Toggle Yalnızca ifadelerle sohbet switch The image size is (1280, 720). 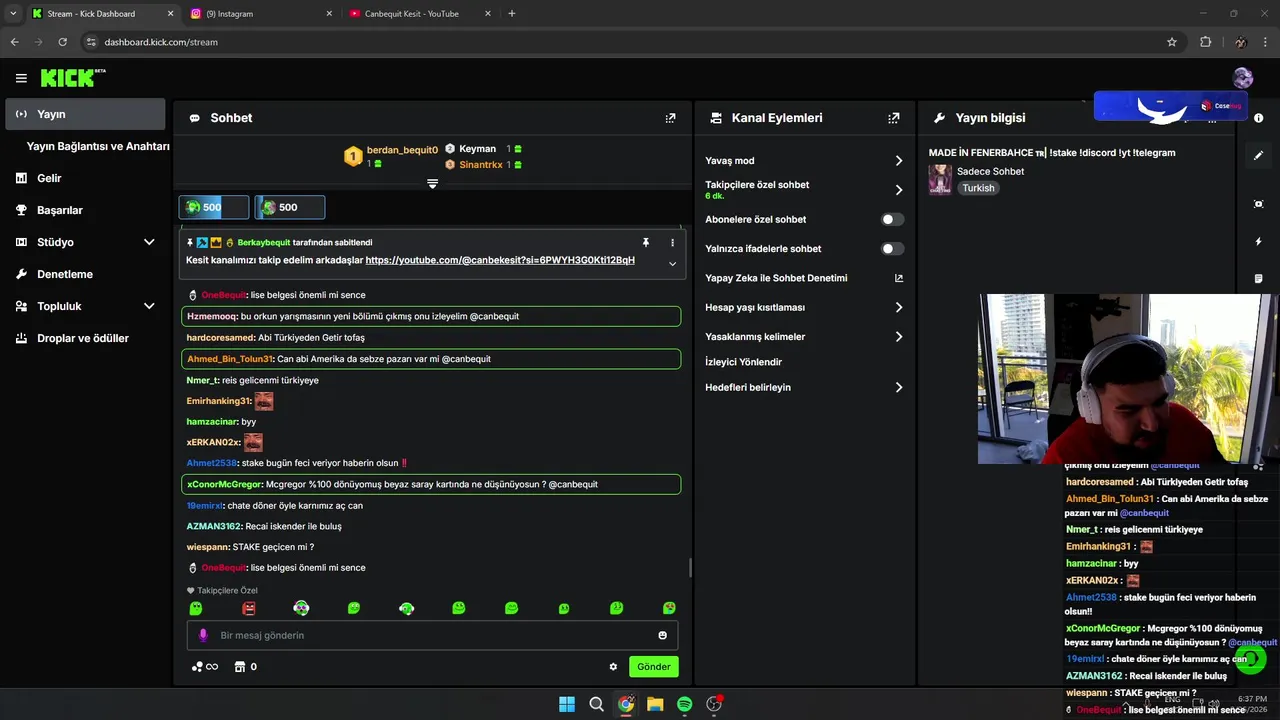pyautogui.click(x=892, y=248)
